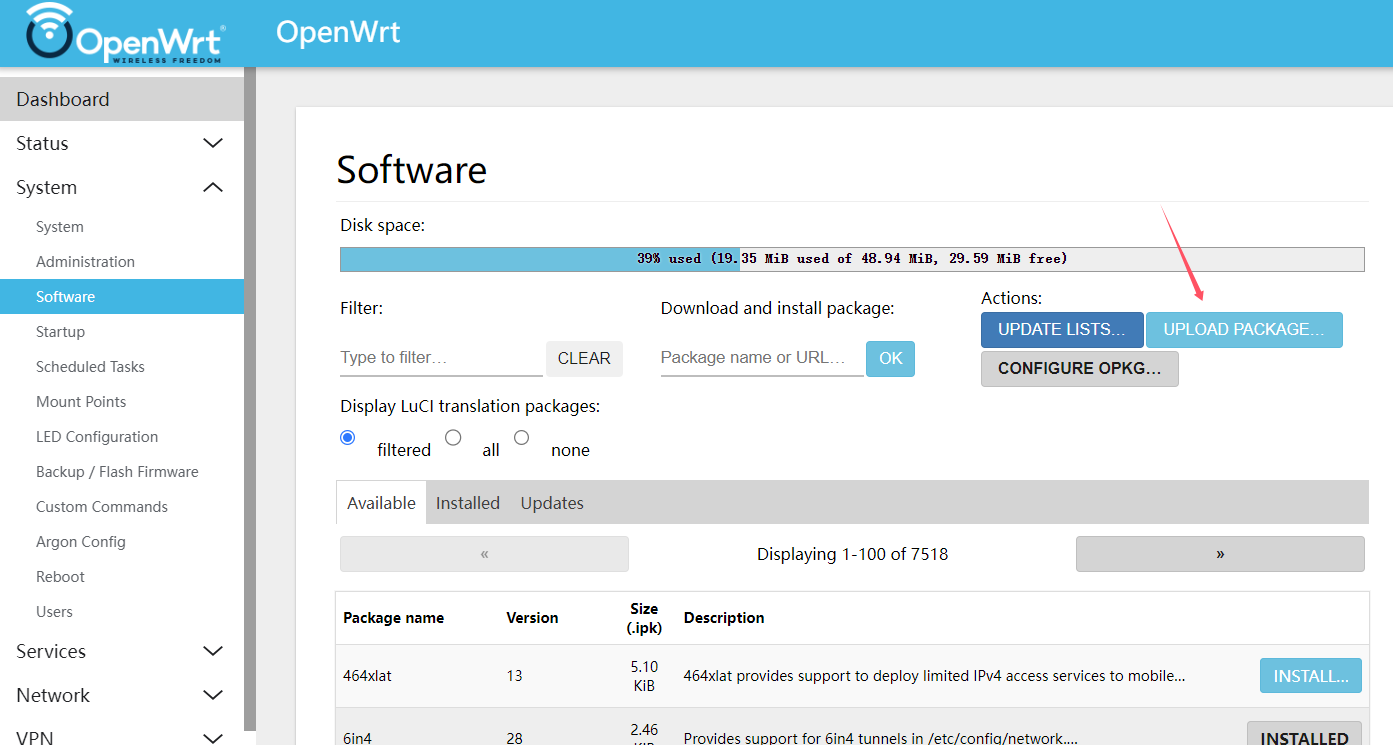Screen dimensions: 1393x745
Task: Select the filtered translation radio option
Action: coord(348,438)
